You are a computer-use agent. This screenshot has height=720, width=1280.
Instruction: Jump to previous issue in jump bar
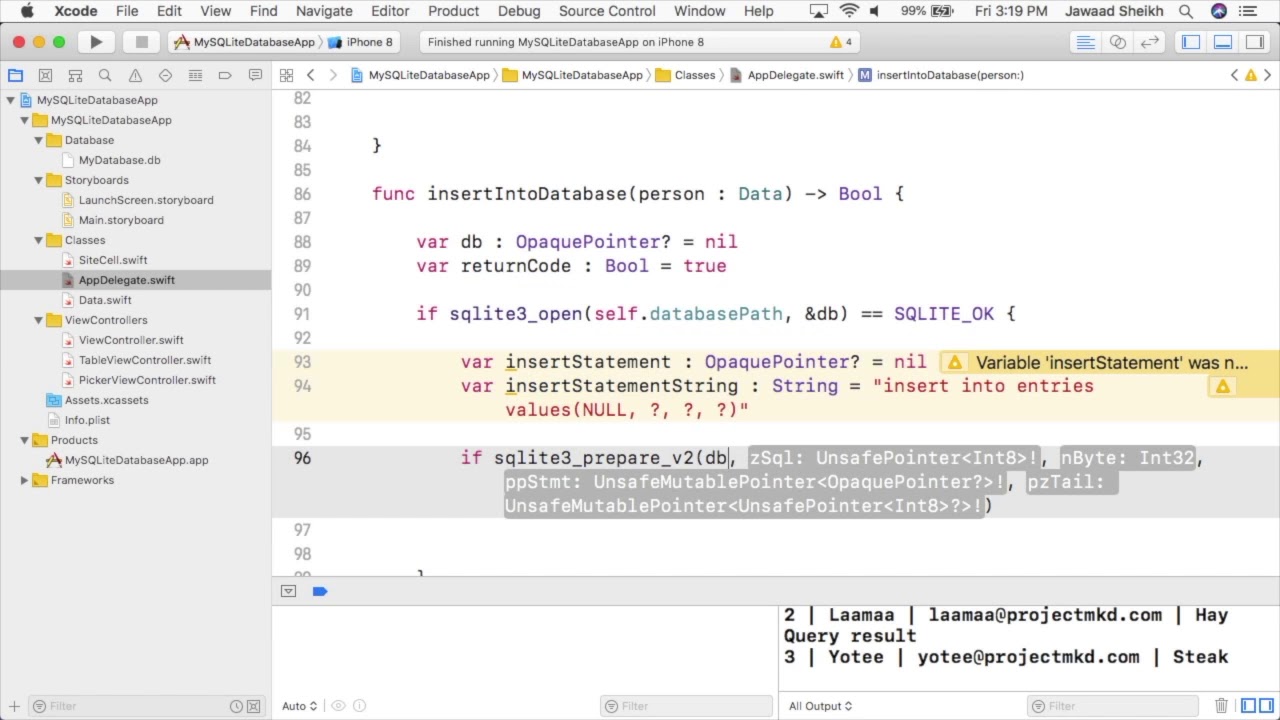pyautogui.click(x=1234, y=75)
